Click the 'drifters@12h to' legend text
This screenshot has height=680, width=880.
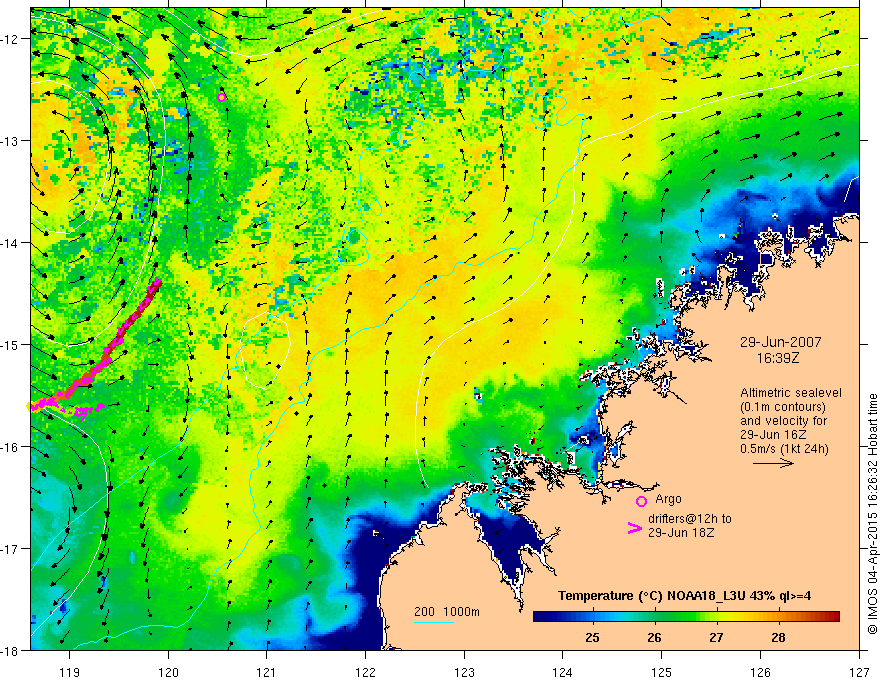(x=690, y=519)
